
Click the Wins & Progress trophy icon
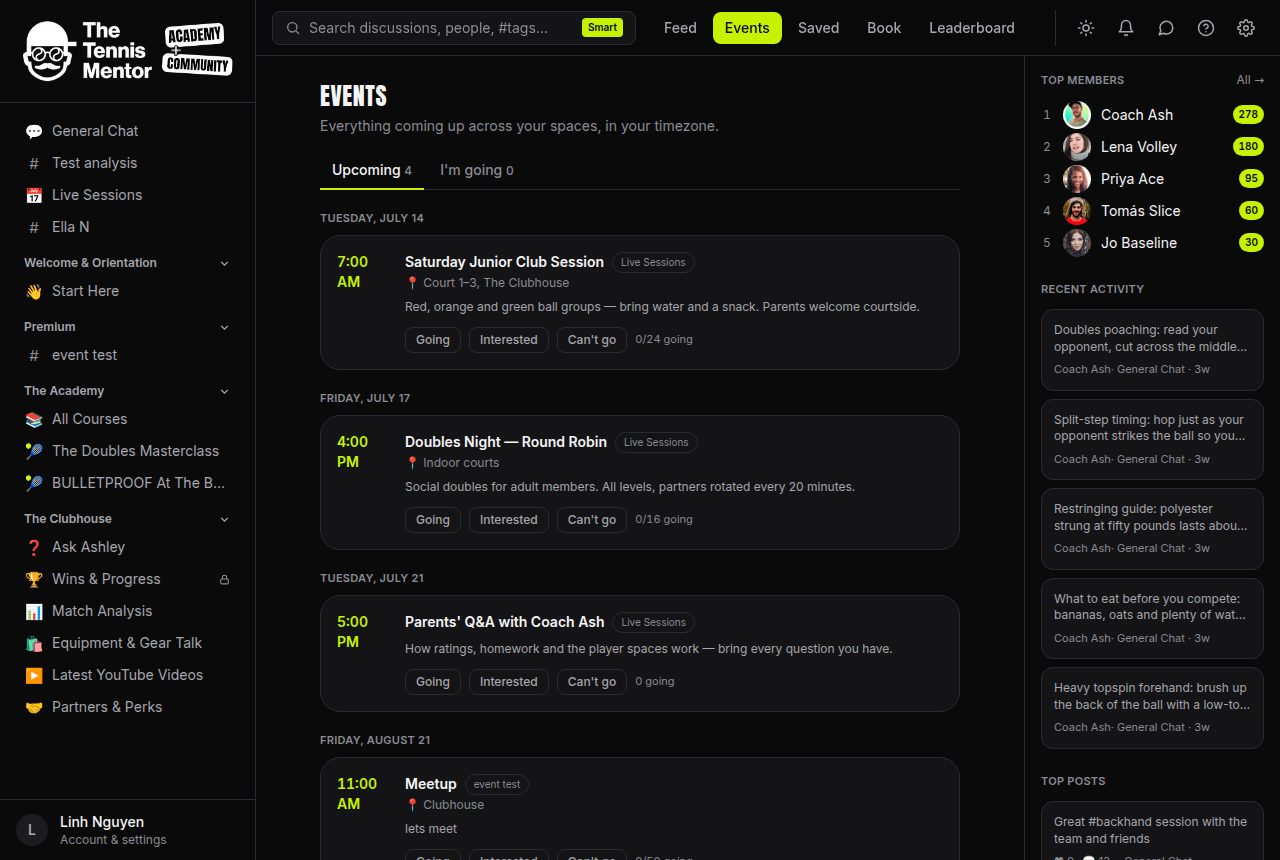coord(34,579)
